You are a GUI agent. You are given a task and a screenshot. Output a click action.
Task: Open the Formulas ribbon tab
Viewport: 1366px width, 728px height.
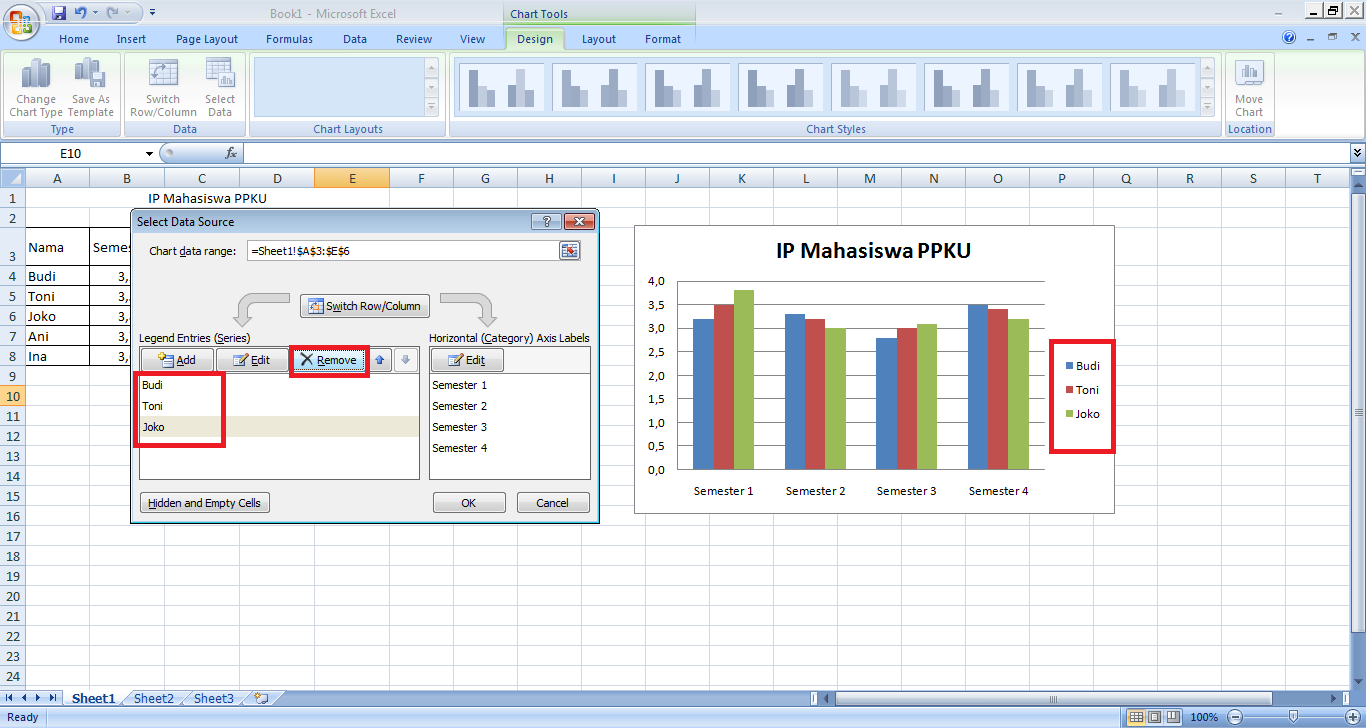tap(289, 39)
